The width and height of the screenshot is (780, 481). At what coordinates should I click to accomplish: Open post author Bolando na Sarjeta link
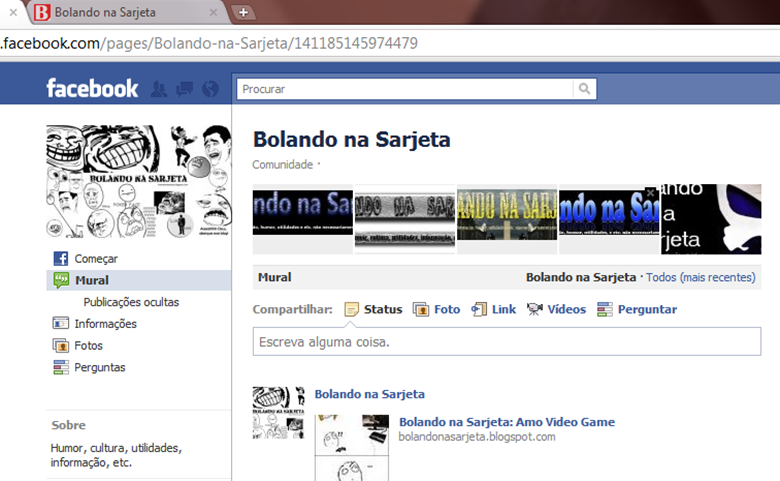(370, 394)
